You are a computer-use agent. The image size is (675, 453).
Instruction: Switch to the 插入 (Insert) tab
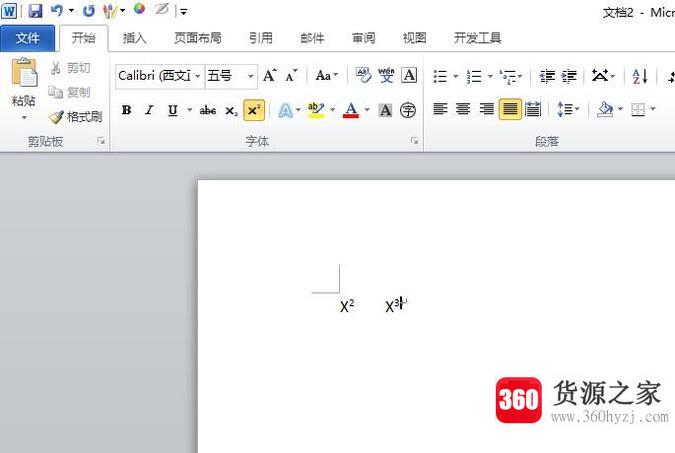pyautogui.click(x=134, y=38)
